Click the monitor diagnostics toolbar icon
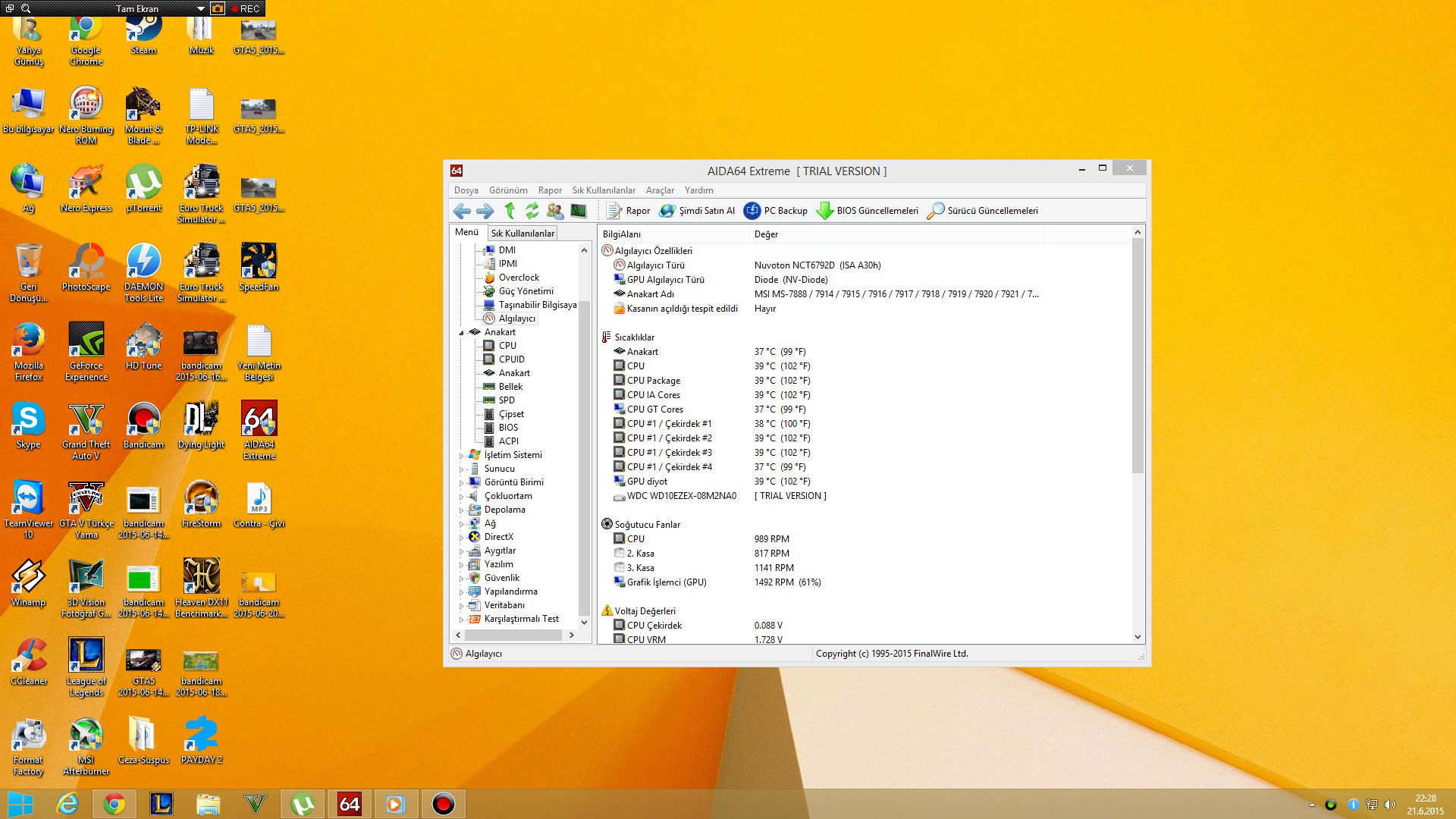 [579, 211]
